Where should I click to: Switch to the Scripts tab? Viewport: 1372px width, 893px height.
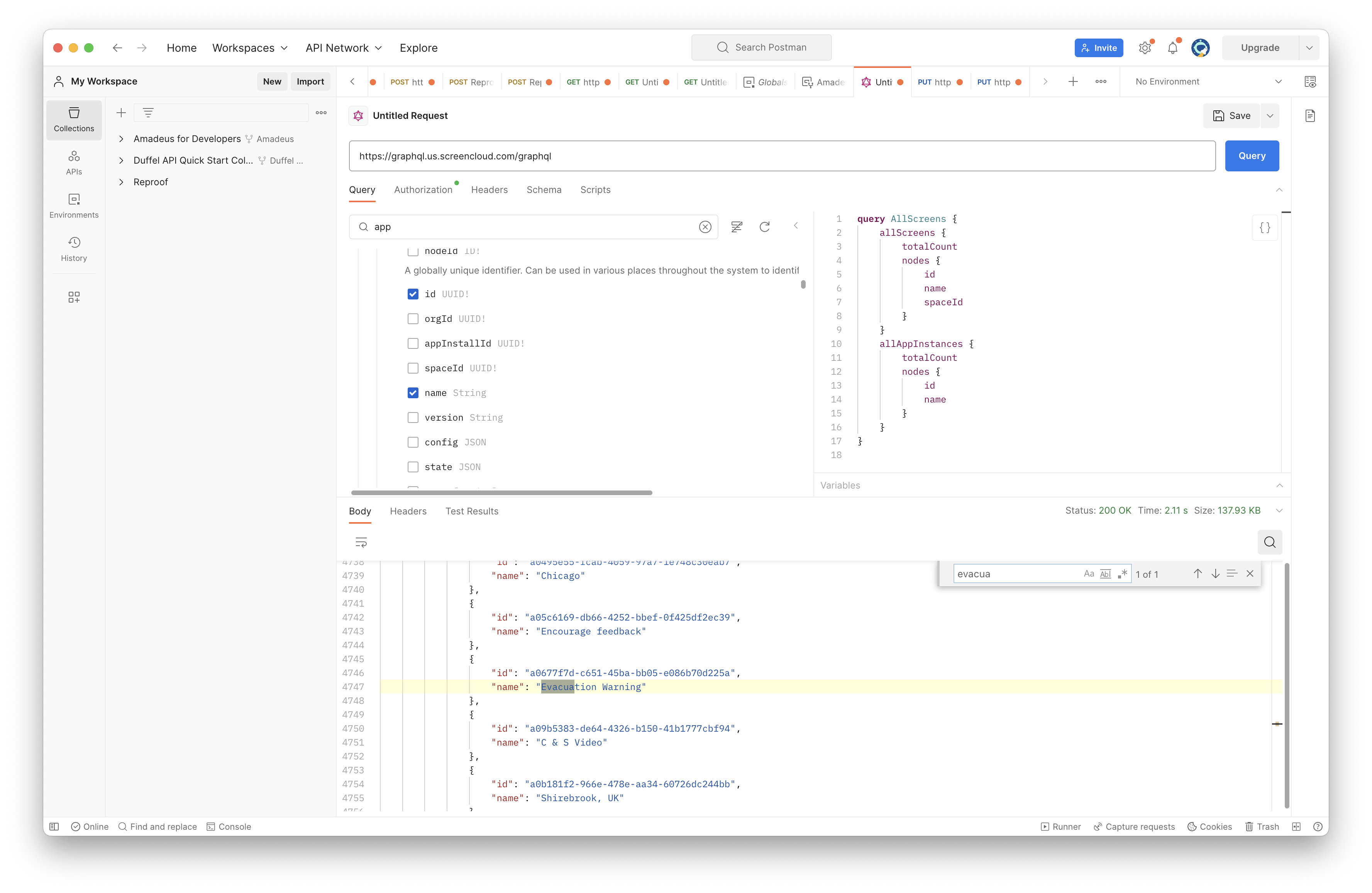pos(595,190)
